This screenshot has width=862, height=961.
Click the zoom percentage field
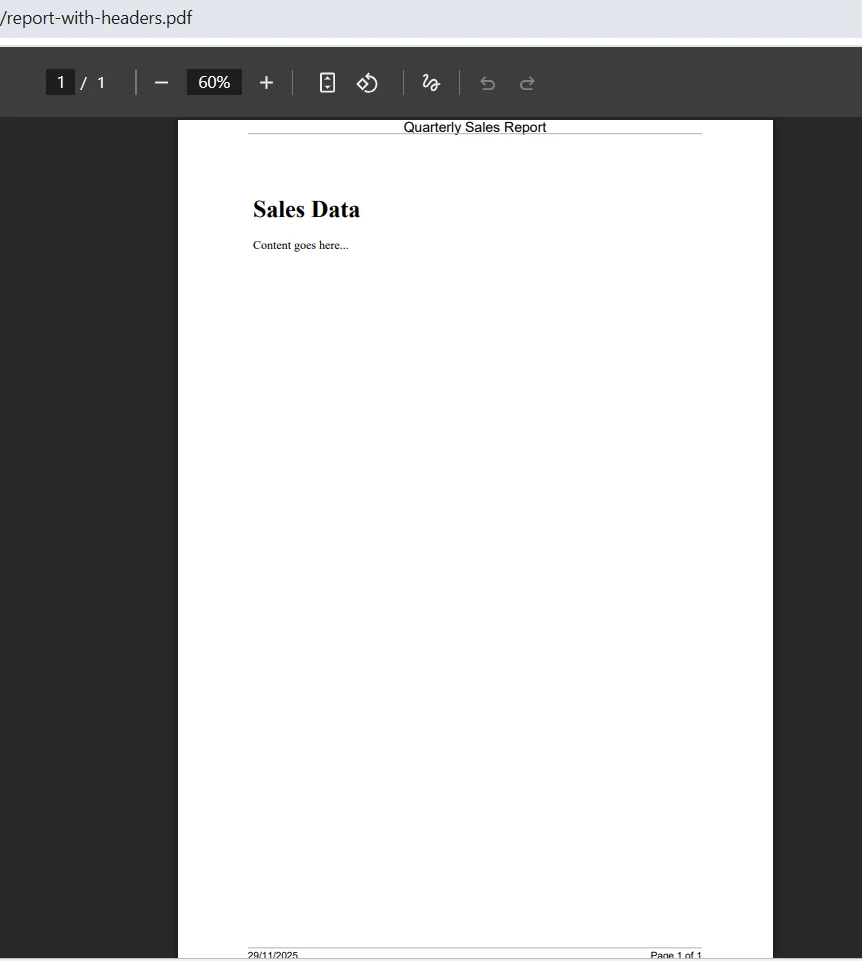pos(213,82)
